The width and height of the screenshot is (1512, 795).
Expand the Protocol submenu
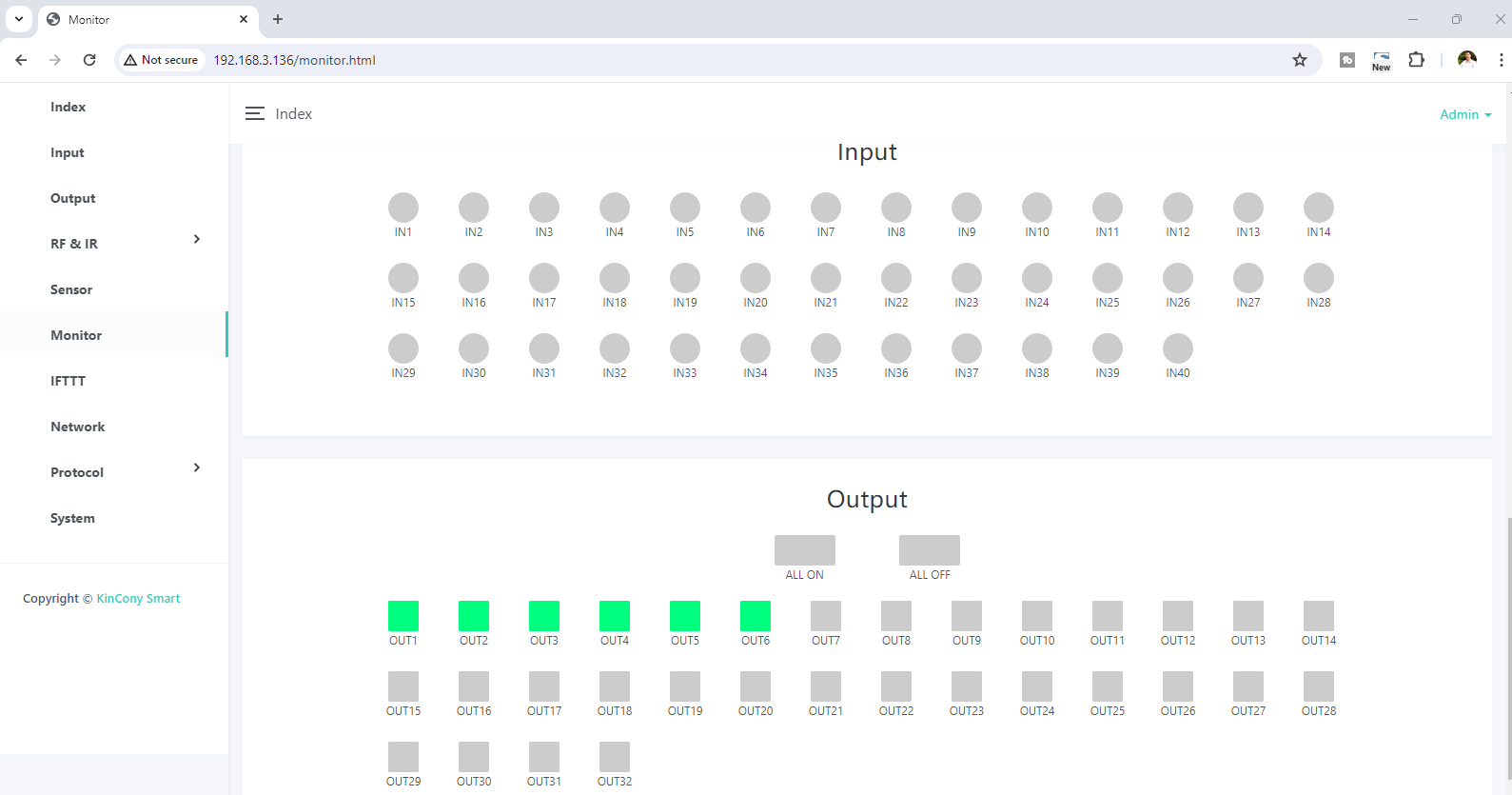[196, 467]
